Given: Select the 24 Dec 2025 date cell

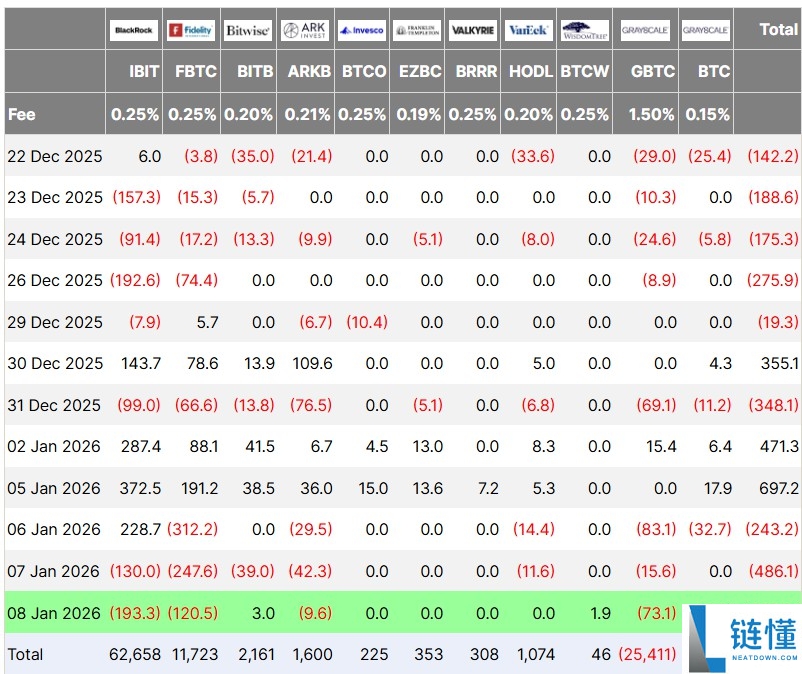Looking at the screenshot, I should [55, 239].
